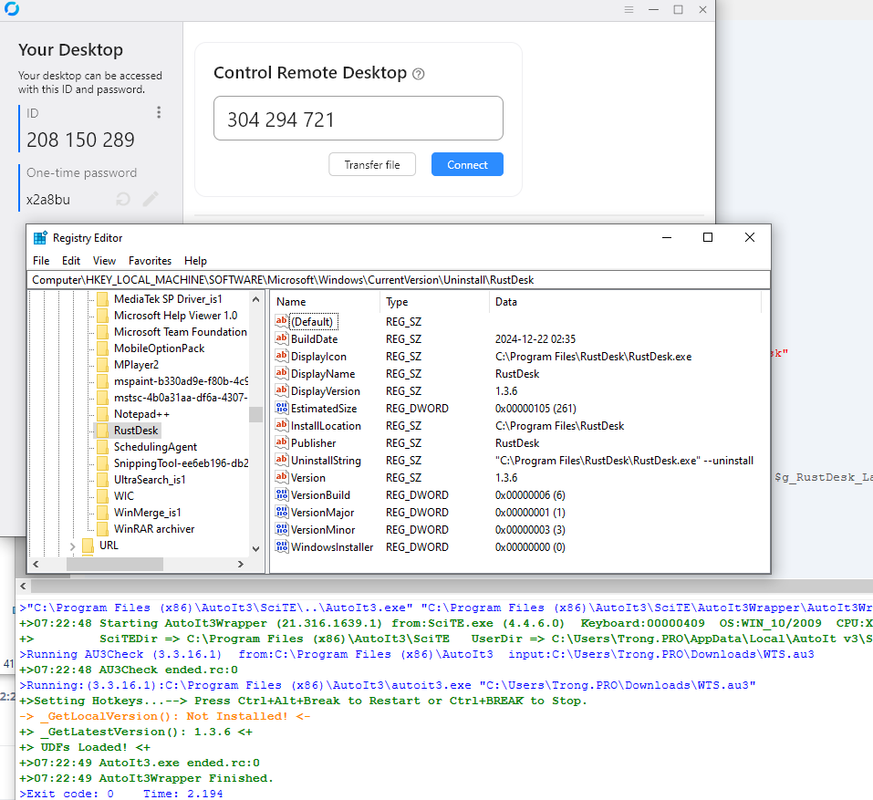This screenshot has height=800, width=873.
Task: Click the tree horizontal scroll left arrow
Action: point(36,564)
